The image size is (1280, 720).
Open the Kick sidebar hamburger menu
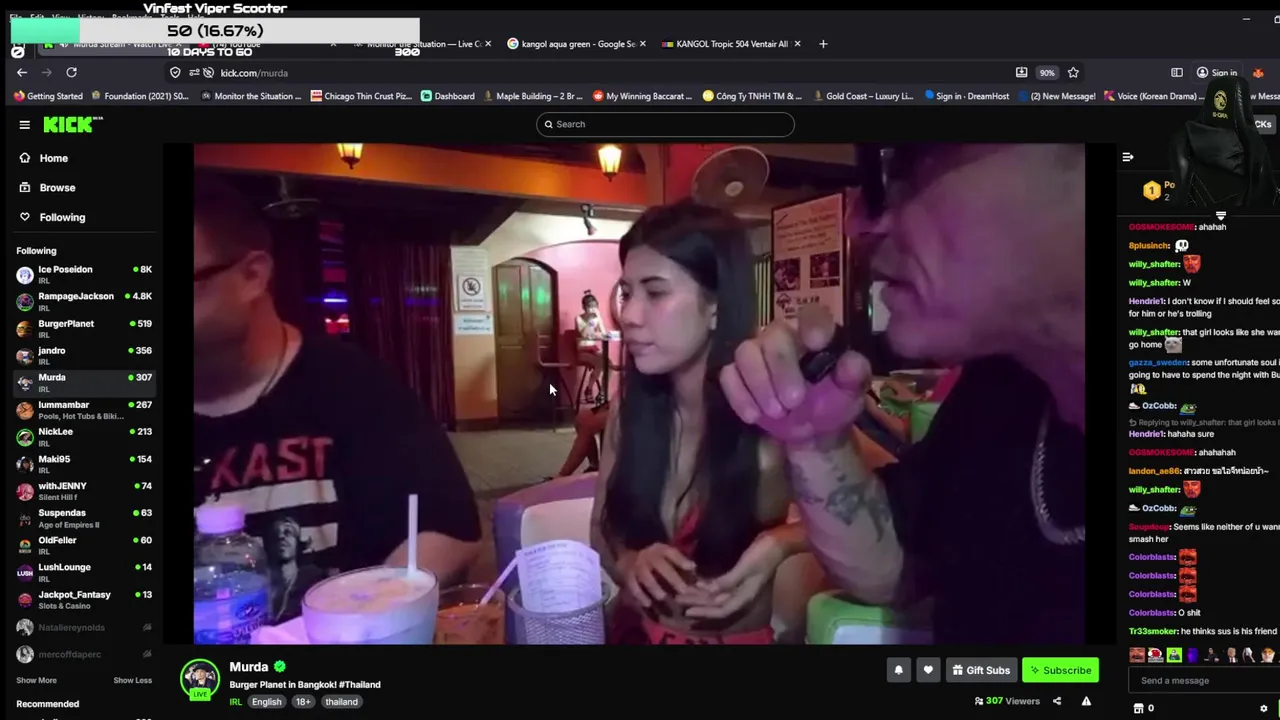tap(24, 124)
